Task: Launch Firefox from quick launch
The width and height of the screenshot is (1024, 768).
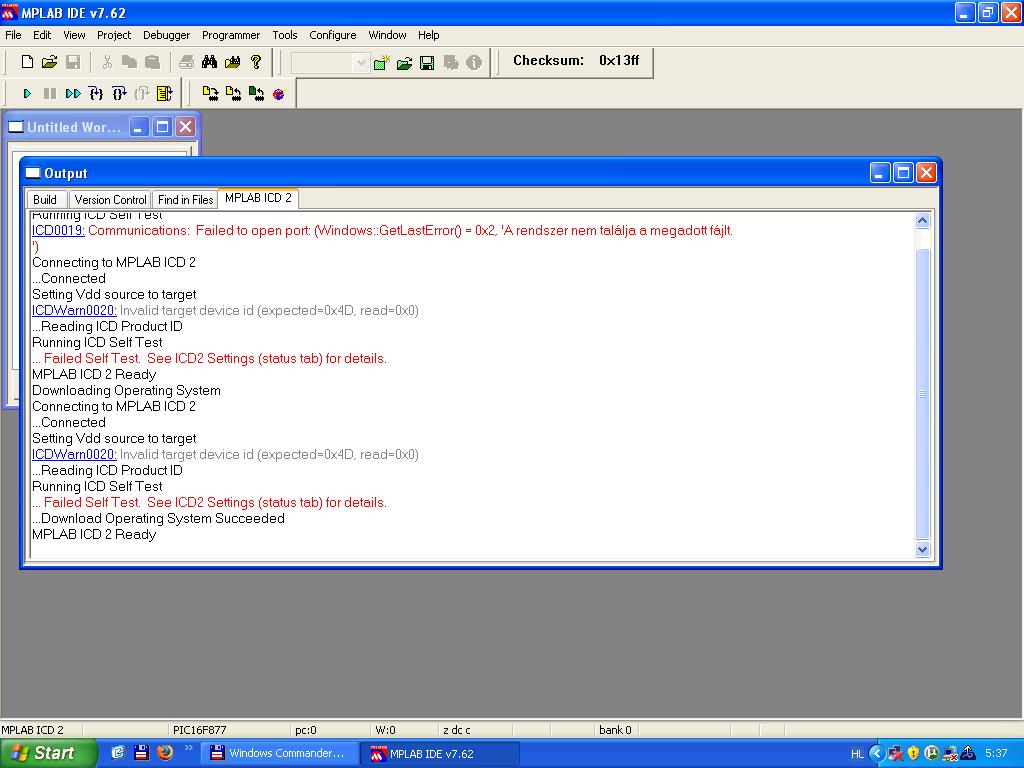Action: pos(165,753)
